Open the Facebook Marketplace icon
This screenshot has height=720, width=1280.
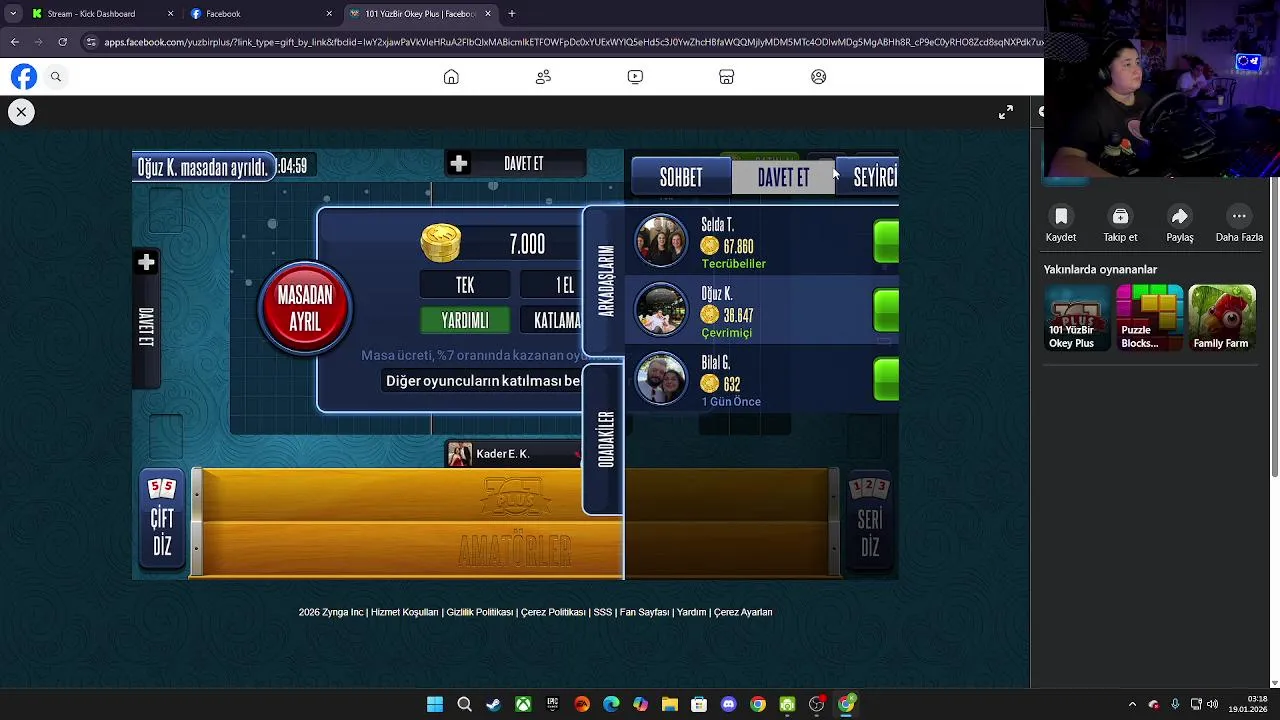pyautogui.click(x=727, y=77)
